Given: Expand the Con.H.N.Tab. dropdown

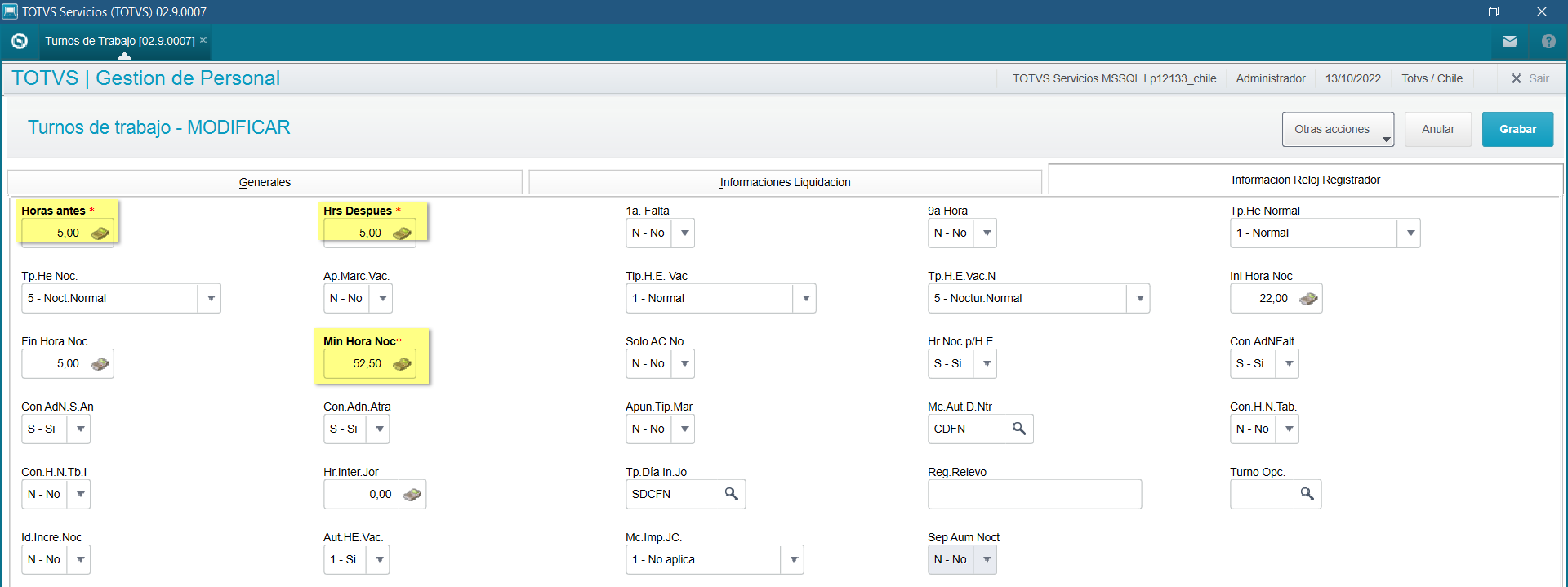Looking at the screenshot, I should pos(1289,429).
